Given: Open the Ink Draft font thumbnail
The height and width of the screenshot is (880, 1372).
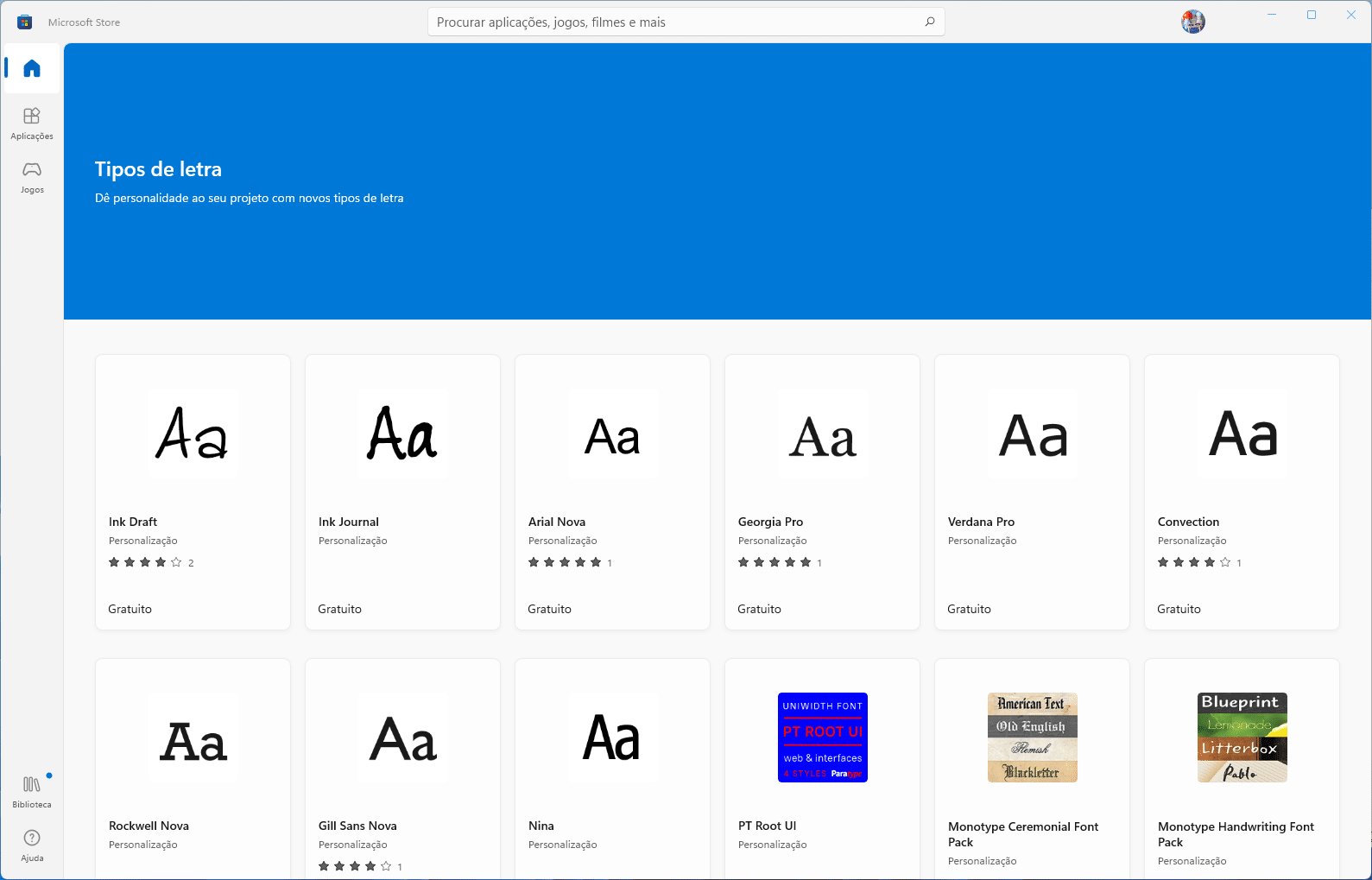Looking at the screenshot, I should coord(193,434).
